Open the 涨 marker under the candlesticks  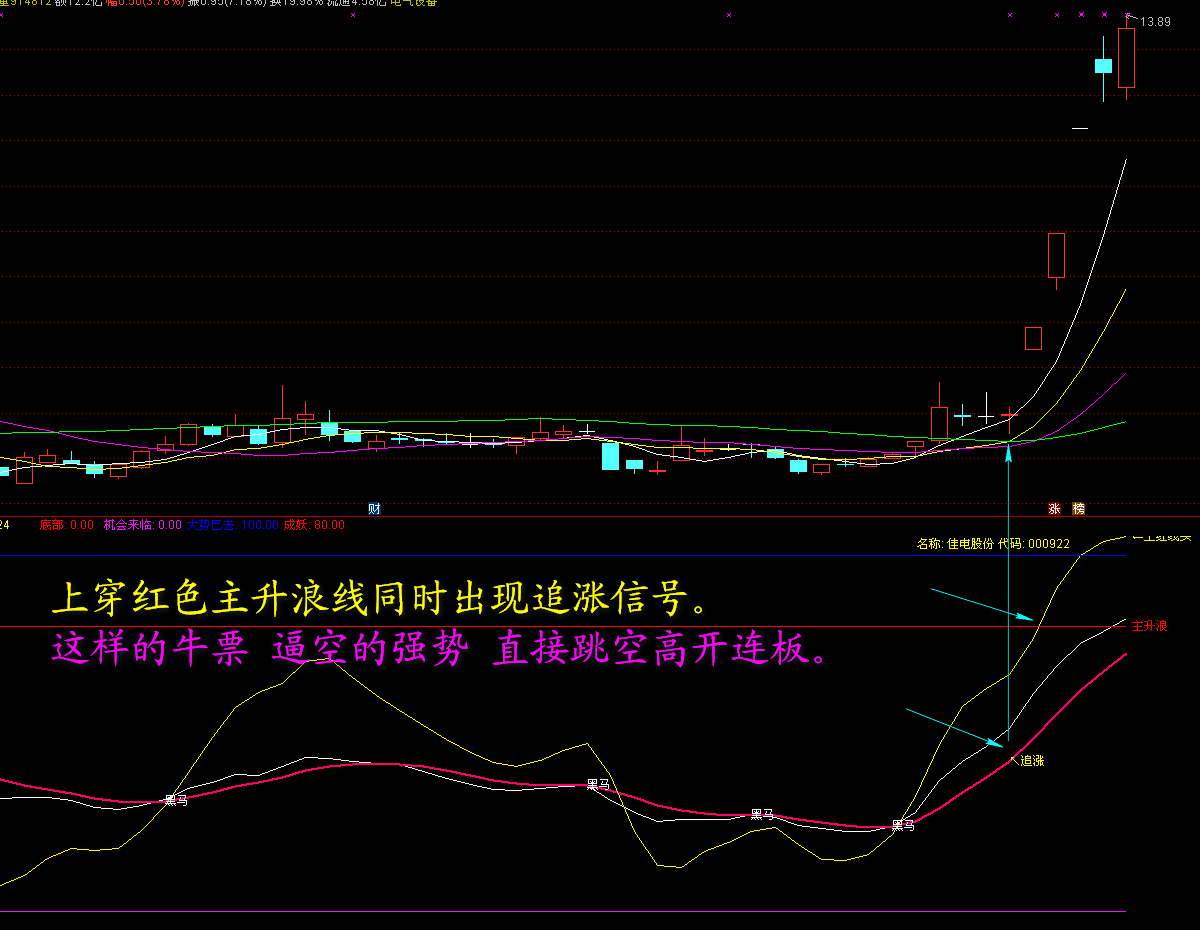(x=1054, y=508)
